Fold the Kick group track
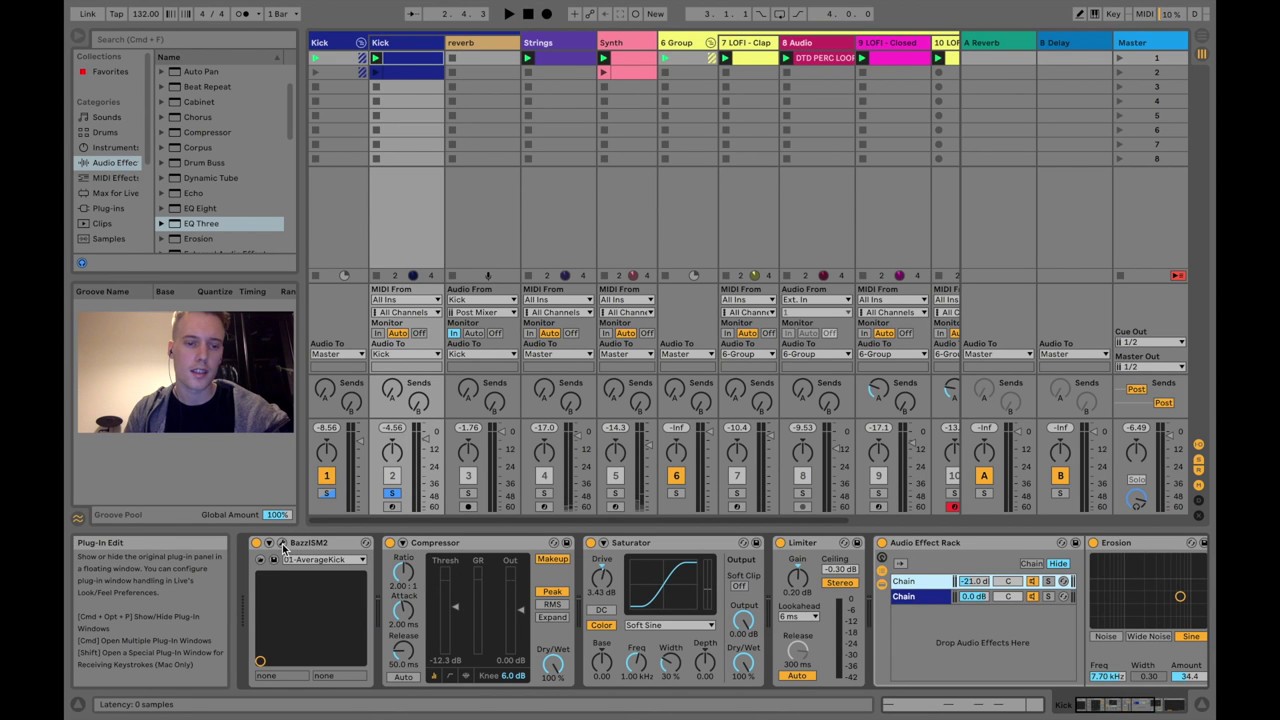 361,43
